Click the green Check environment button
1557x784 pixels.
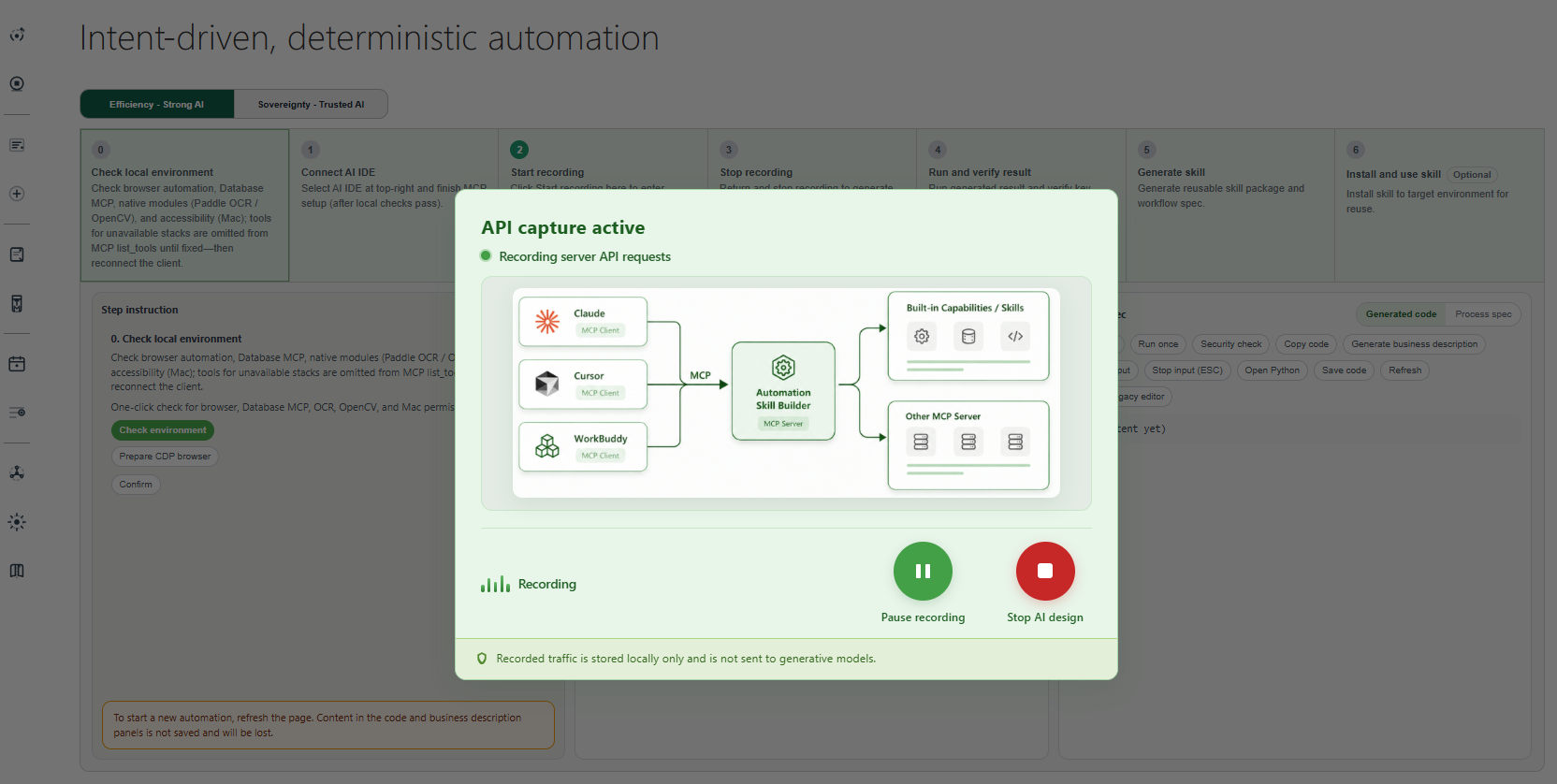coord(163,430)
